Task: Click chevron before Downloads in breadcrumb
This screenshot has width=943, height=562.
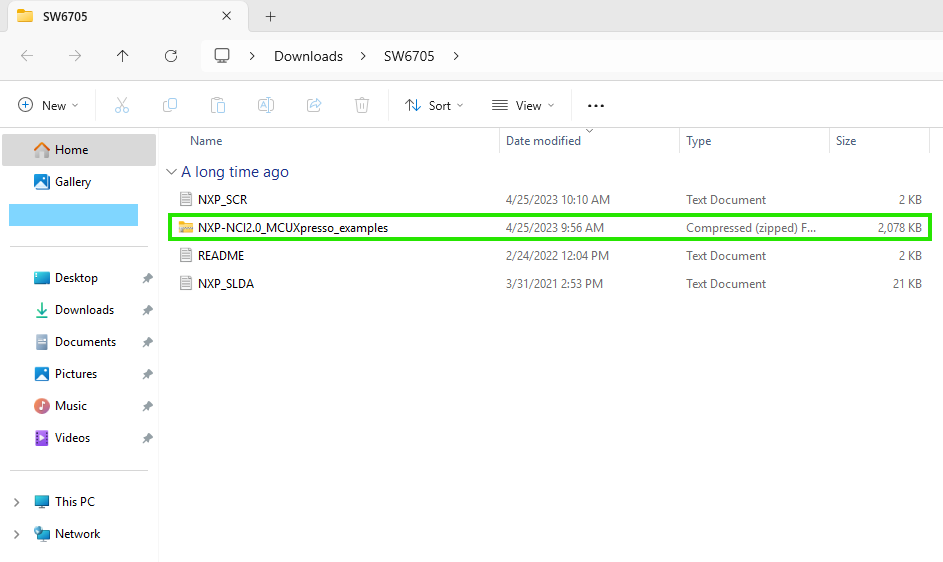Action: click(x=252, y=56)
